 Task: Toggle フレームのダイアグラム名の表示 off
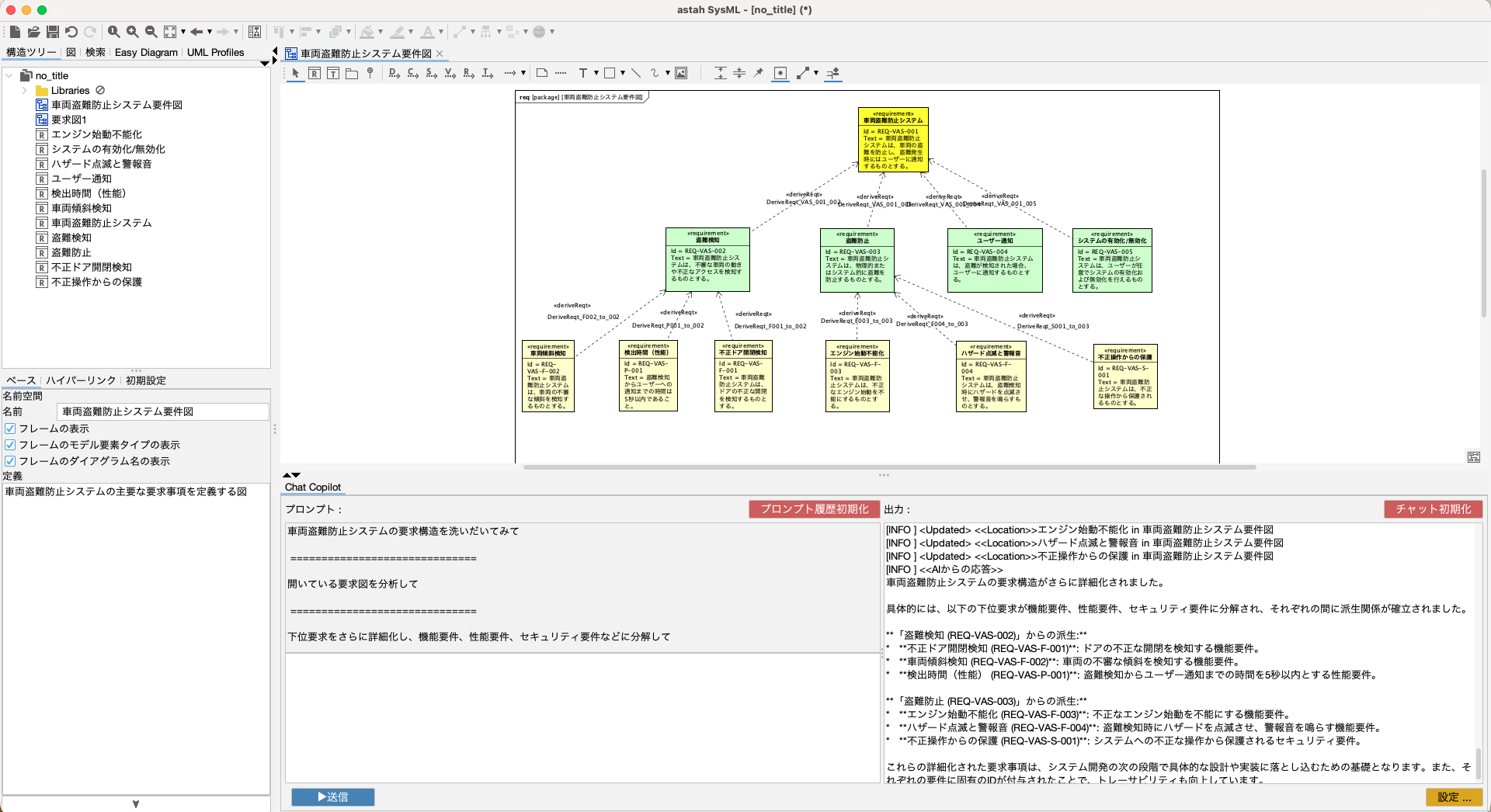tap(10, 460)
